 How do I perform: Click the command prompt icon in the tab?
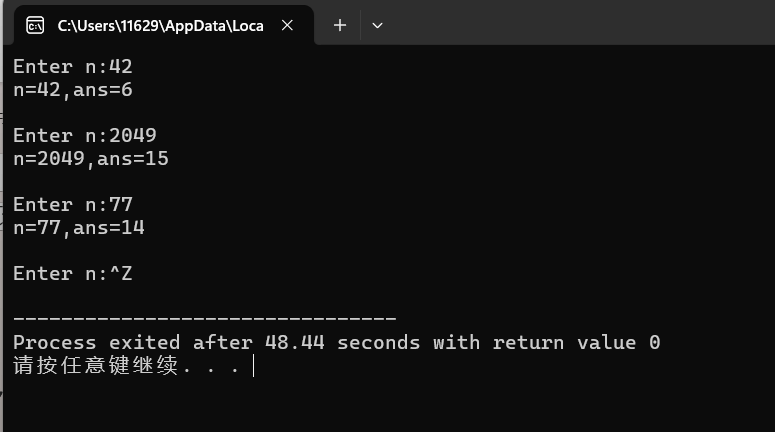pos(35,26)
